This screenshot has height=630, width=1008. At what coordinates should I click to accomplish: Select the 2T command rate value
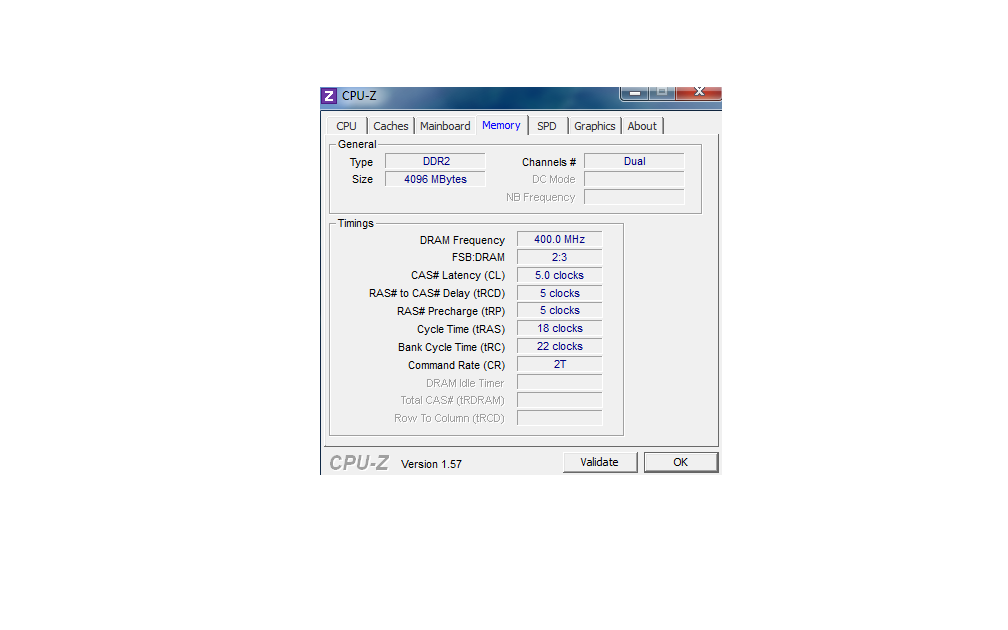(559, 364)
